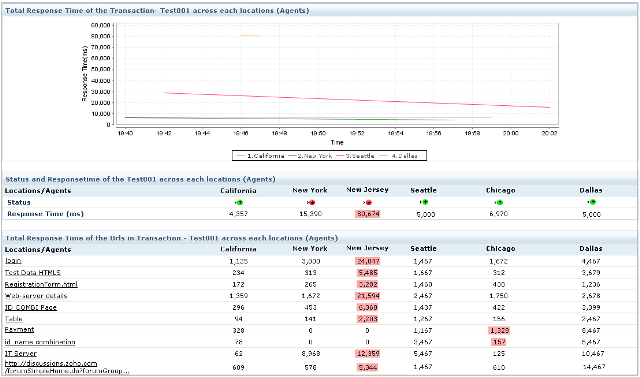Screen dimensions: 640x377
Task: Click the Status row label
Action: (19, 202)
